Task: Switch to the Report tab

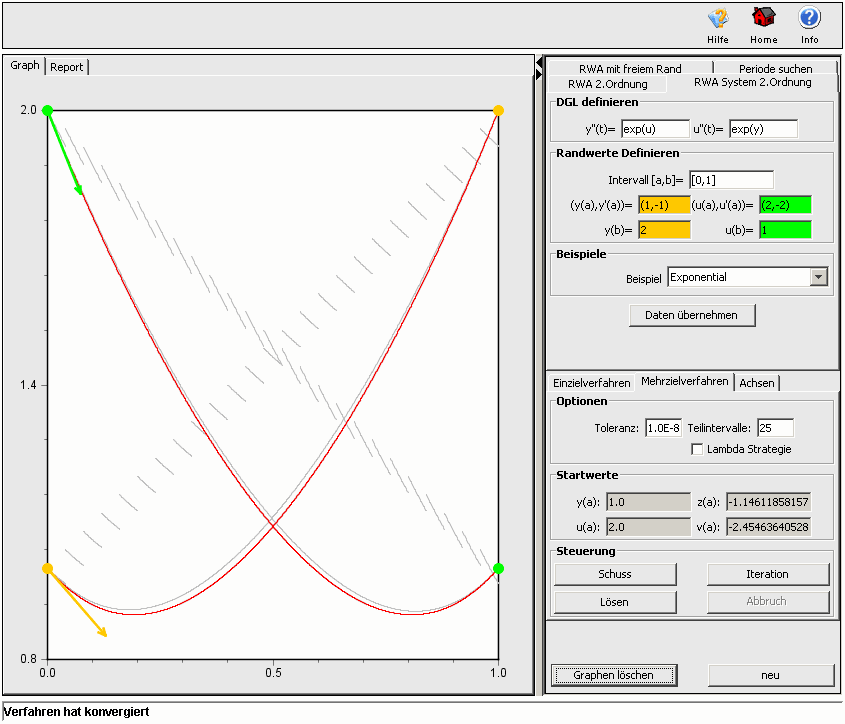Action: click(67, 67)
